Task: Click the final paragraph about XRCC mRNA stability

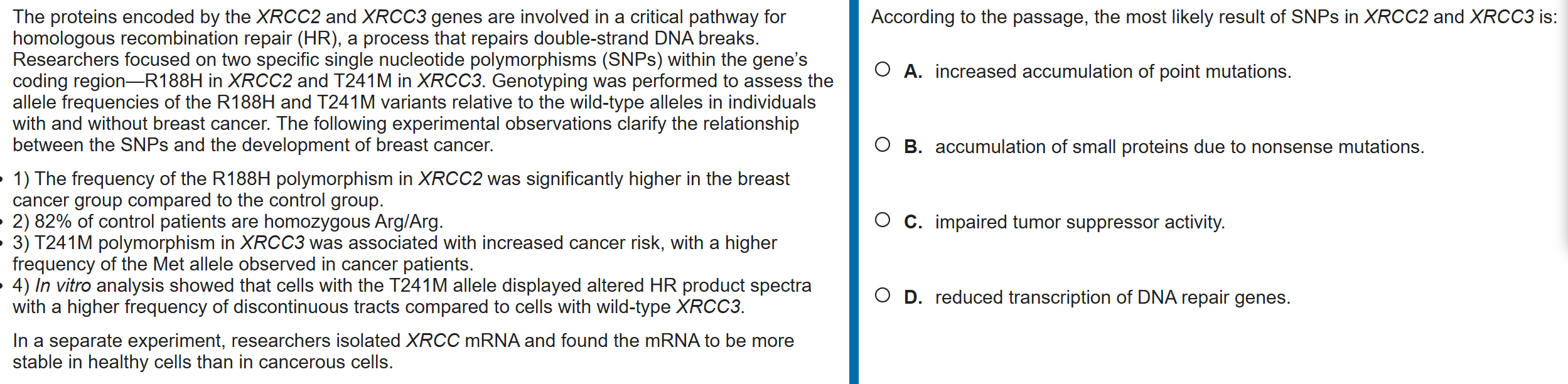Action: point(403,351)
